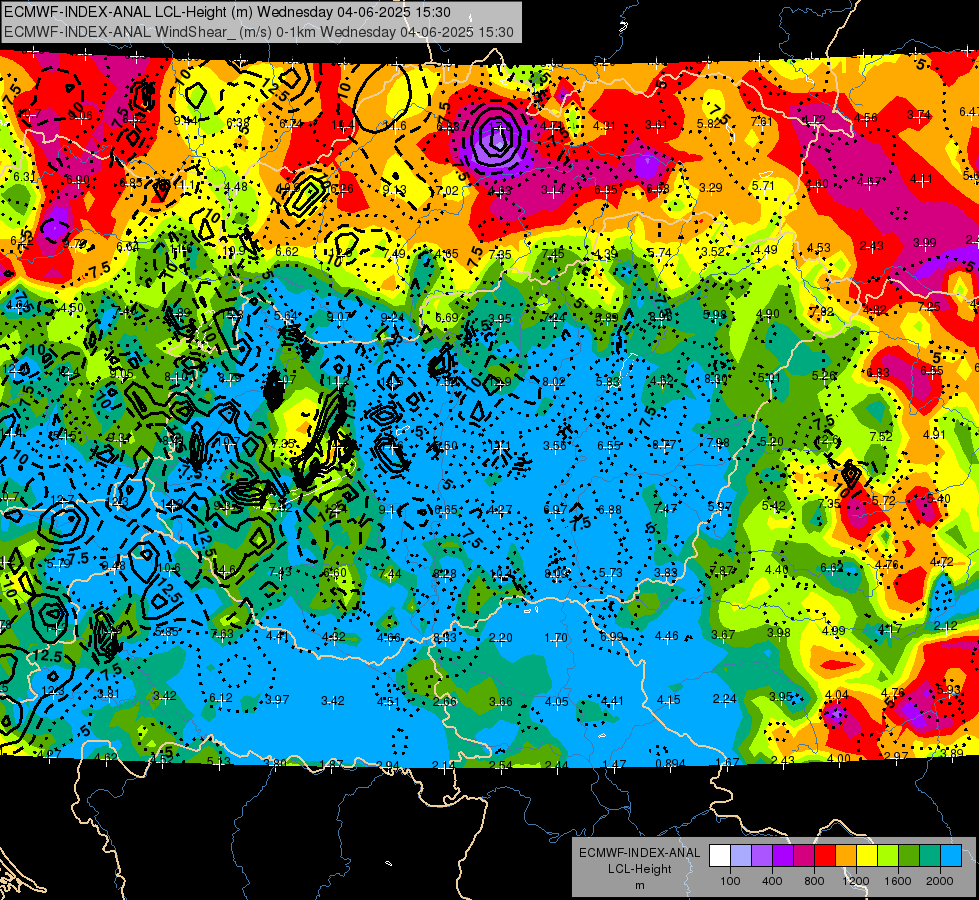Click the grid value 9.07

[x=338, y=317]
